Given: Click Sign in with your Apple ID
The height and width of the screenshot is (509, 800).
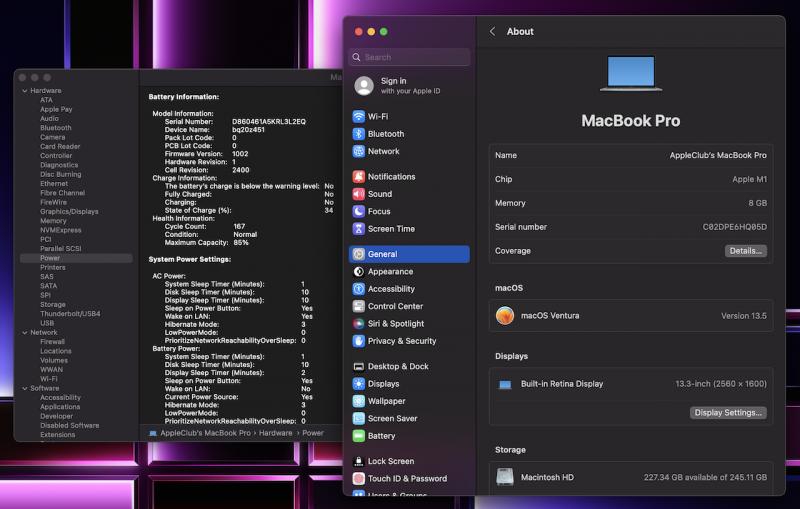Looking at the screenshot, I should point(410,86).
